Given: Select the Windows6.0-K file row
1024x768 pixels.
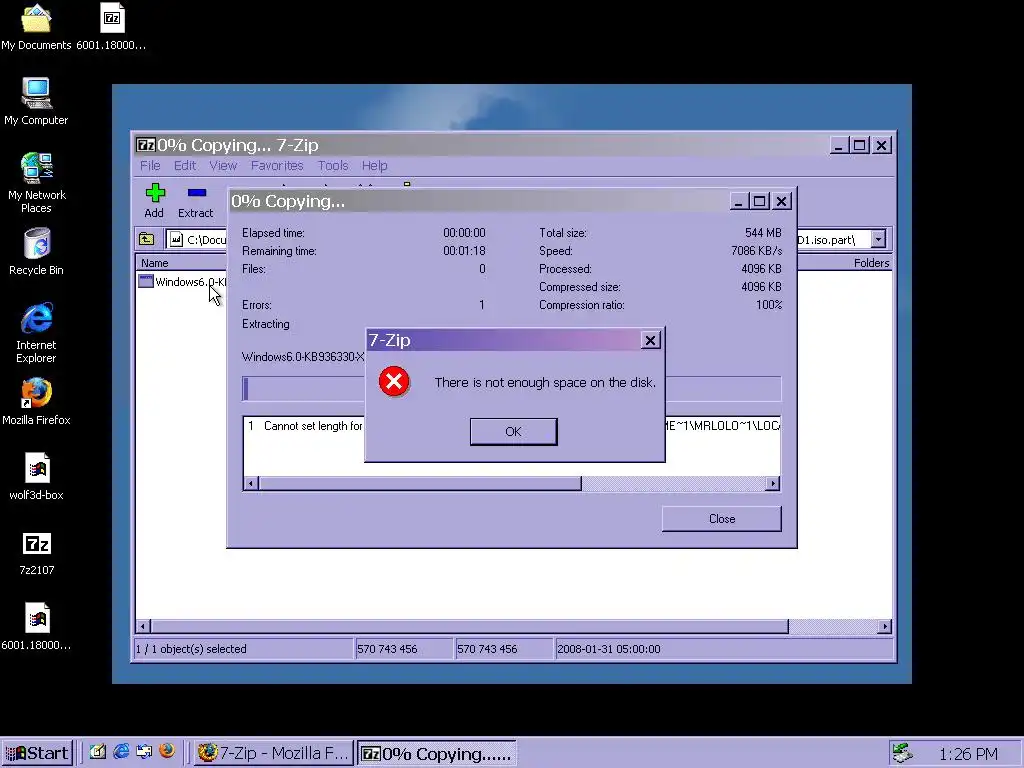Looking at the screenshot, I should coord(182,282).
